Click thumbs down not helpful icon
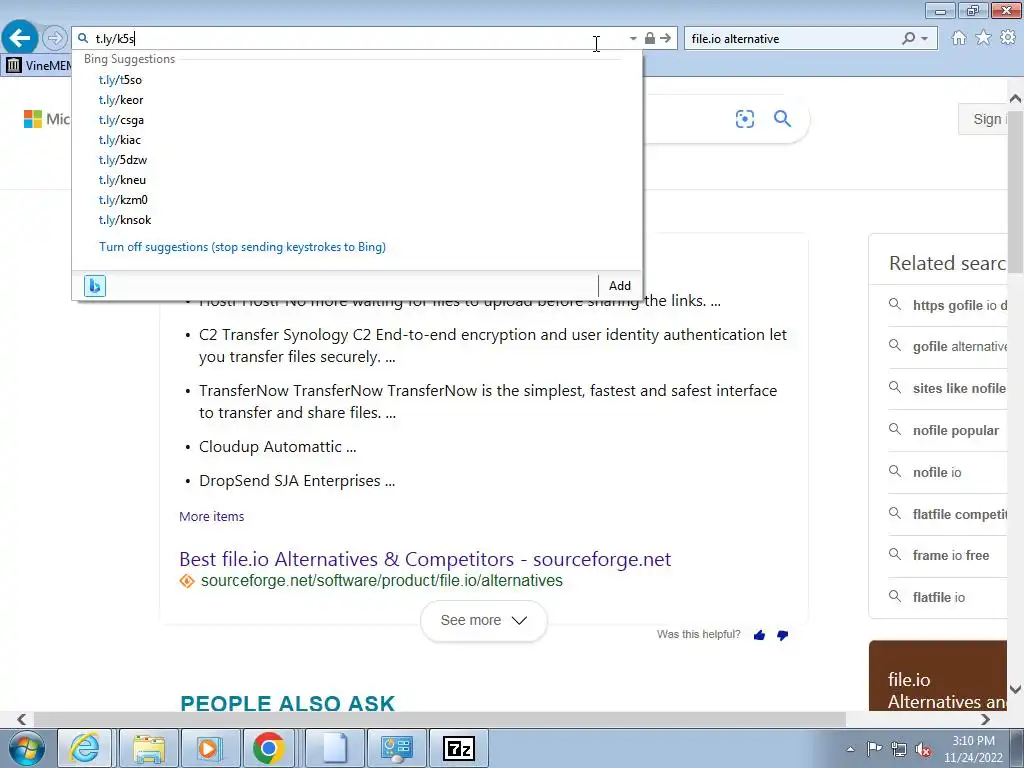 pyautogui.click(x=782, y=635)
